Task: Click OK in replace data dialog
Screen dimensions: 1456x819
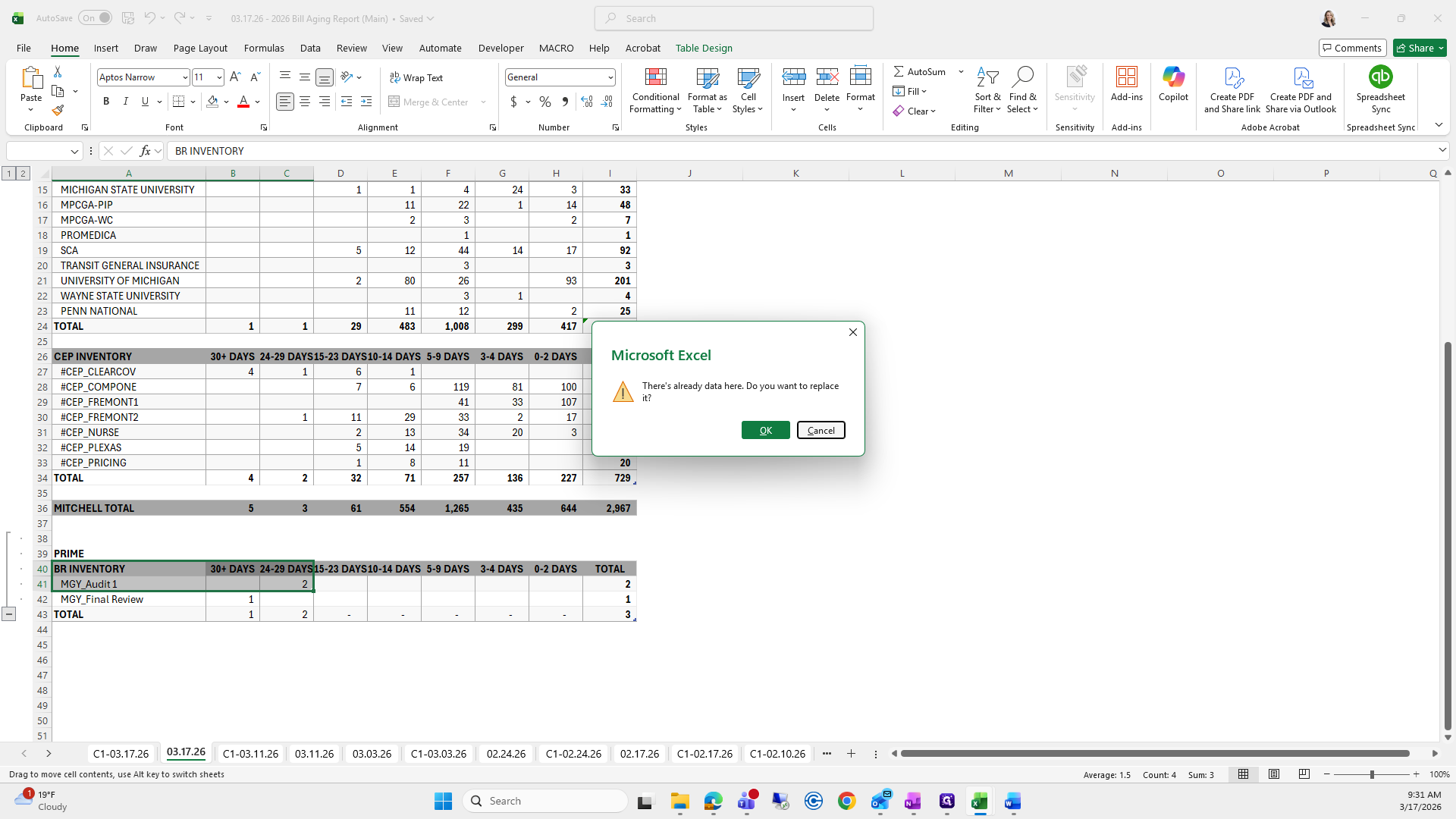Action: tap(765, 430)
